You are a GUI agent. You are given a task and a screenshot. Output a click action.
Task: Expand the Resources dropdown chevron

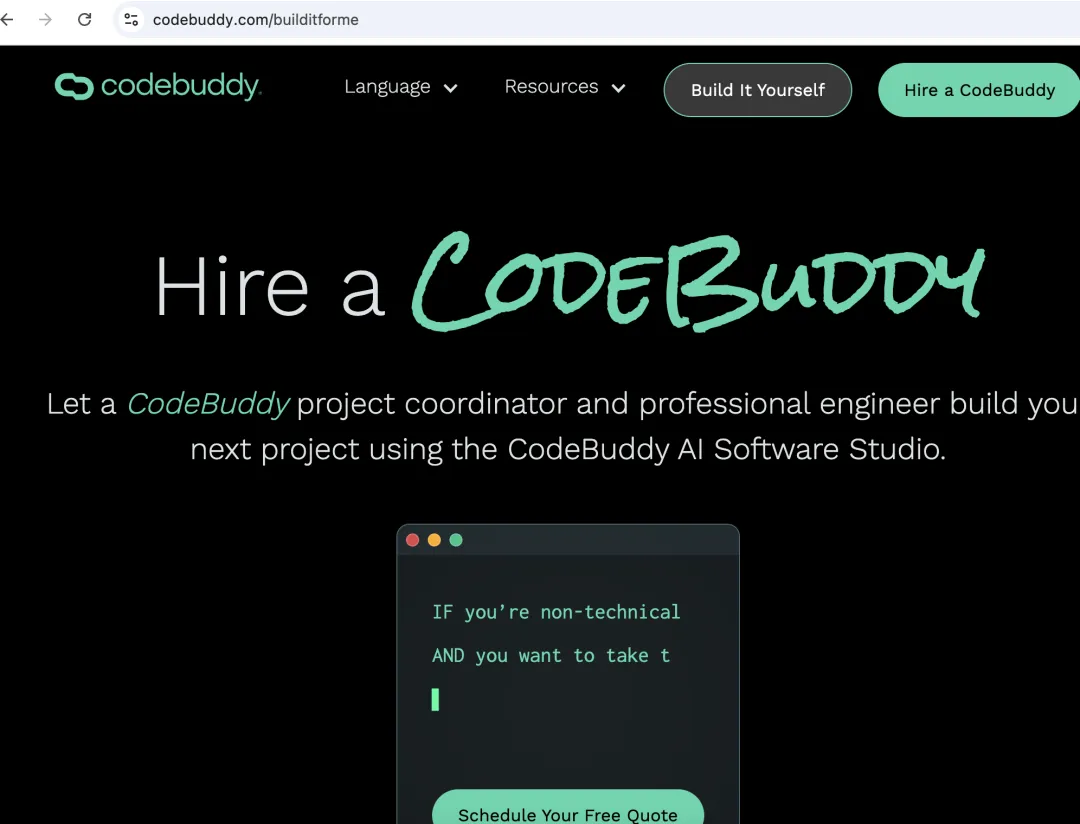[619, 88]
